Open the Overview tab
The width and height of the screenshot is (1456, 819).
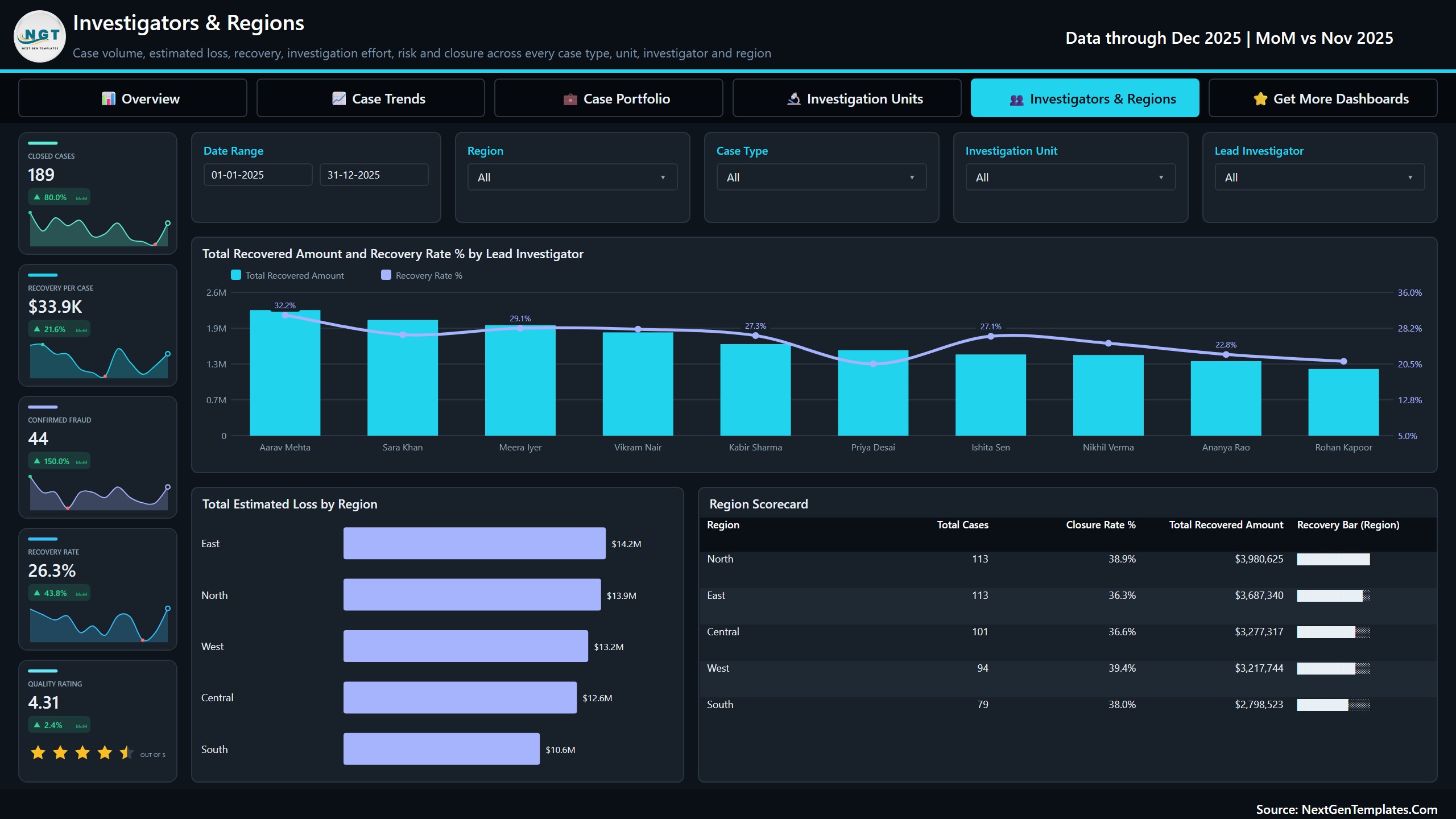coord(133,98)
